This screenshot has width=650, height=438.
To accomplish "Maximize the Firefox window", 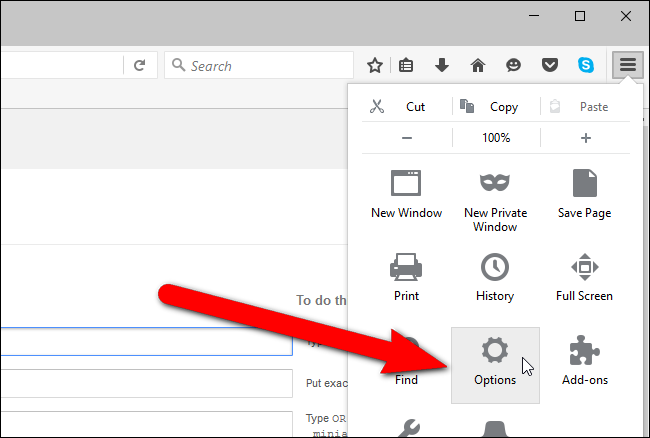I will click(580, 16).
